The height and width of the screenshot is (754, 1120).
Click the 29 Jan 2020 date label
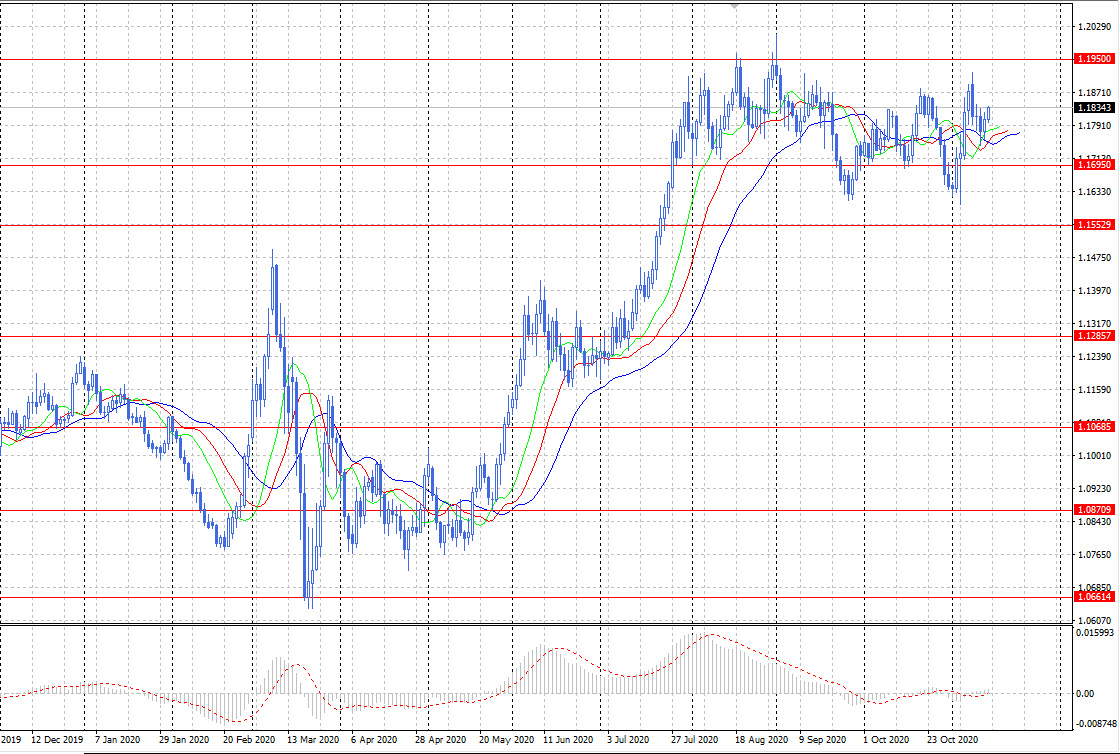pyautogui.click(x=184, y=740)
